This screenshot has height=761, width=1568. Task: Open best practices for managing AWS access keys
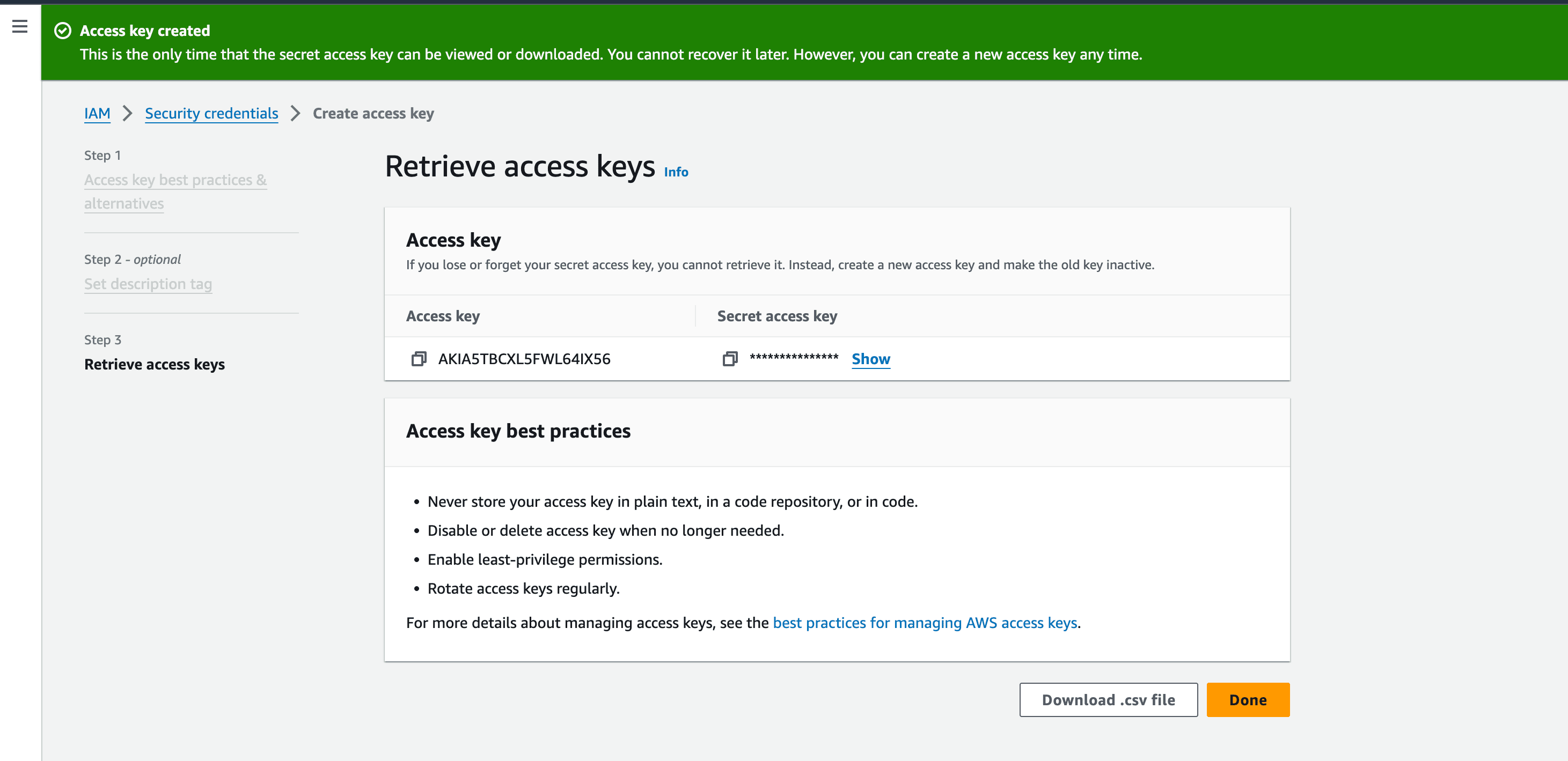tap(925, 623)
